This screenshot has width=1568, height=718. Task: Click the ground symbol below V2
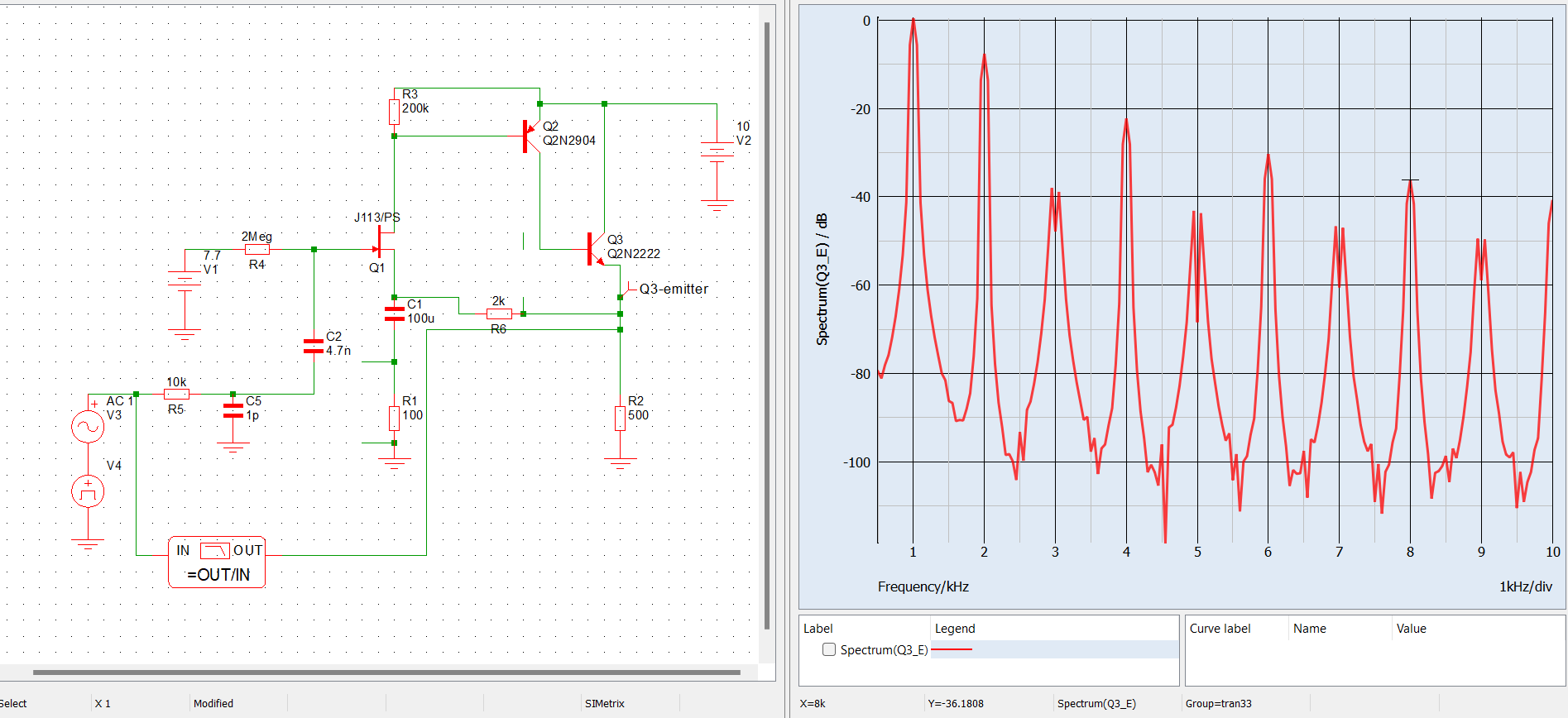[x=717, y=206]
